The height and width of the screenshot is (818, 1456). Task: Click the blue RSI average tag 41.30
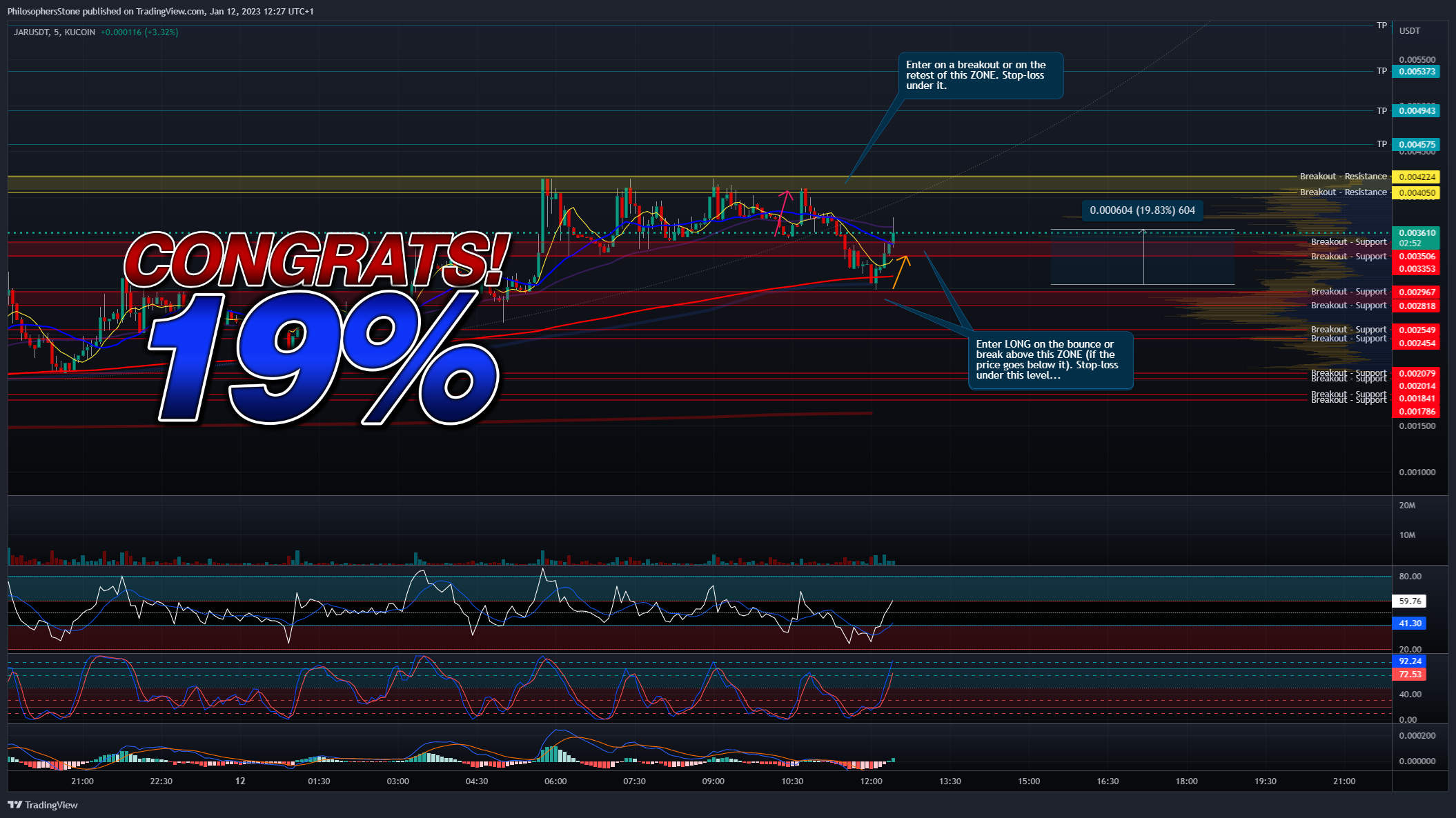[1409, 624]
